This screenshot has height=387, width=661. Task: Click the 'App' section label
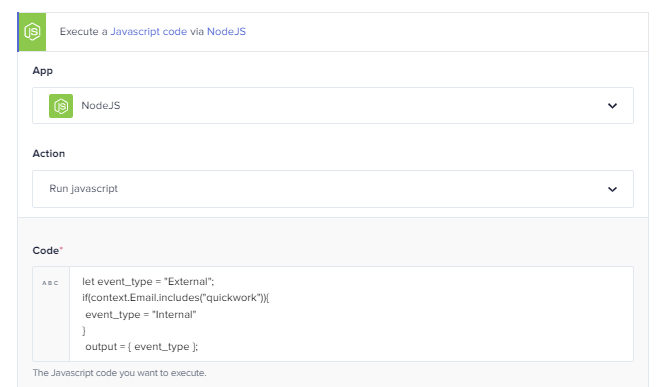click(x=43, y=71)
